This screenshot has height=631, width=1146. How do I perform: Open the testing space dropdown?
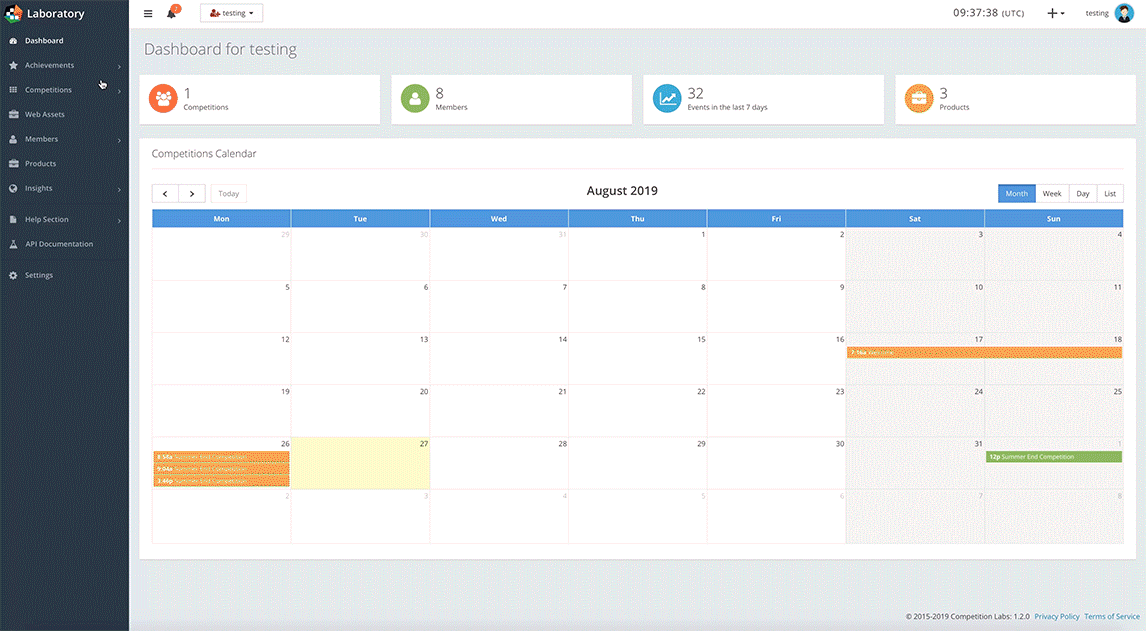pyautogui.click(x=232, y=14)
